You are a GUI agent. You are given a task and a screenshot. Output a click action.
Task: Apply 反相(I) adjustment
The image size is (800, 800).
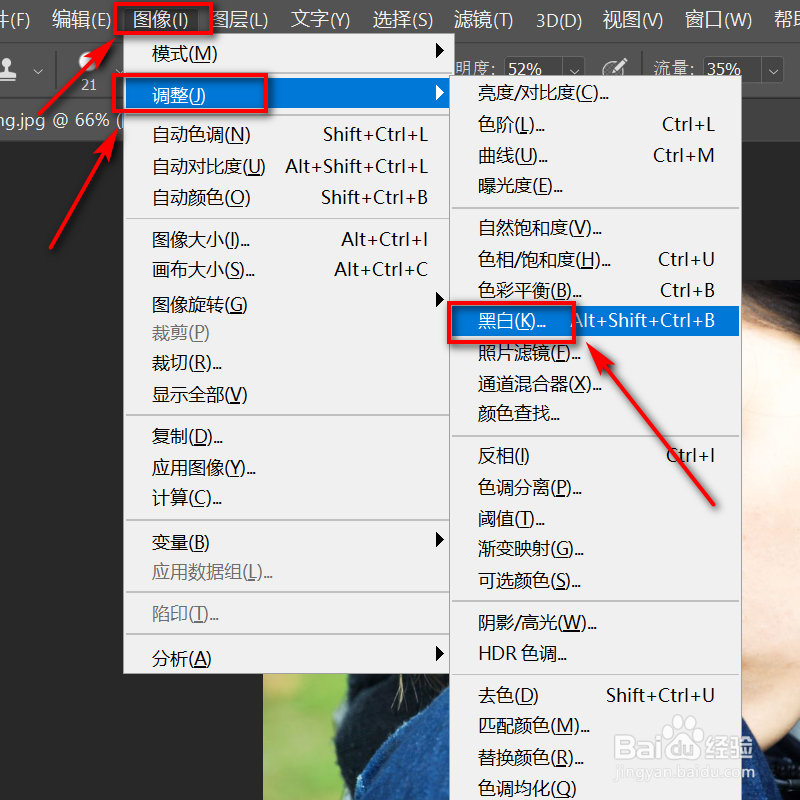tap(595, 456)
